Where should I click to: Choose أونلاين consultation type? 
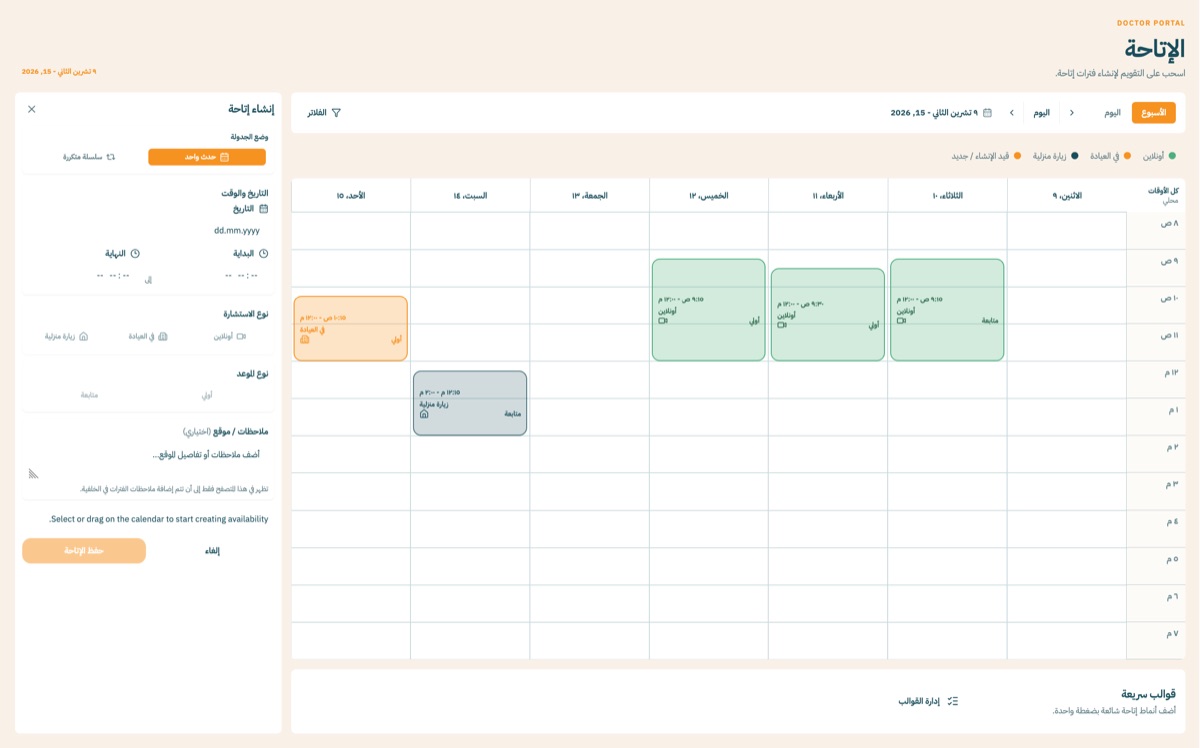pos(228,337)
